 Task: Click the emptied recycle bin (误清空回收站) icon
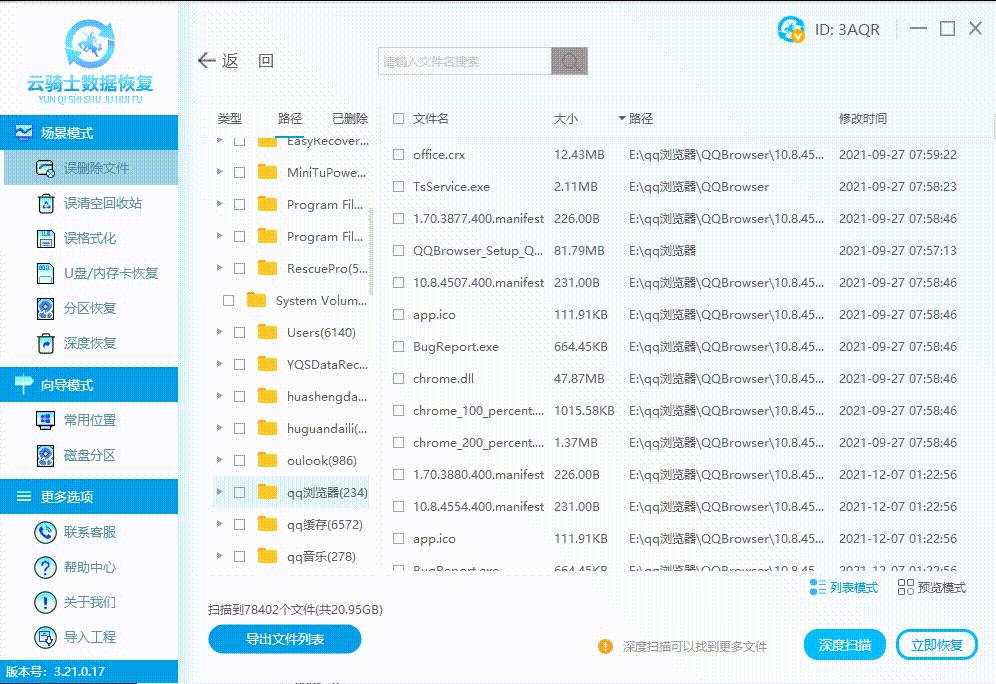point(45,203)
